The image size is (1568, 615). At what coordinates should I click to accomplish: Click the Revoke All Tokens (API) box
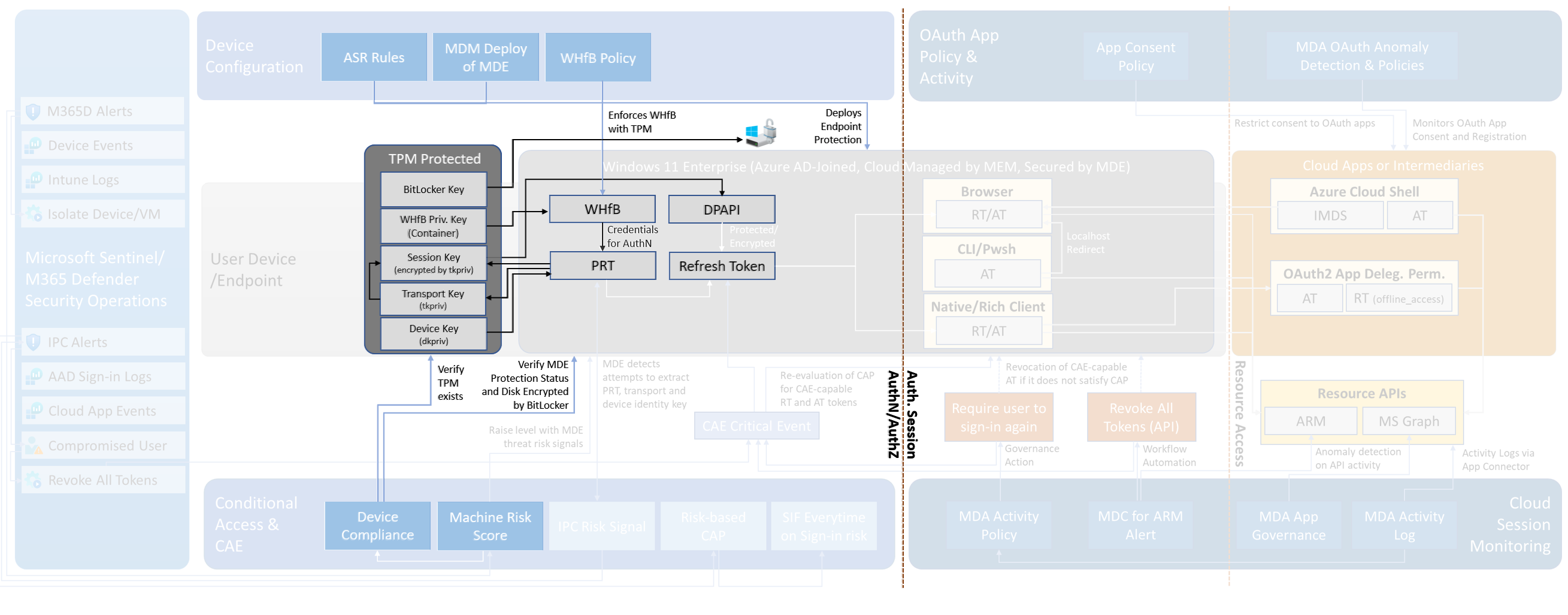point(1142,417)
